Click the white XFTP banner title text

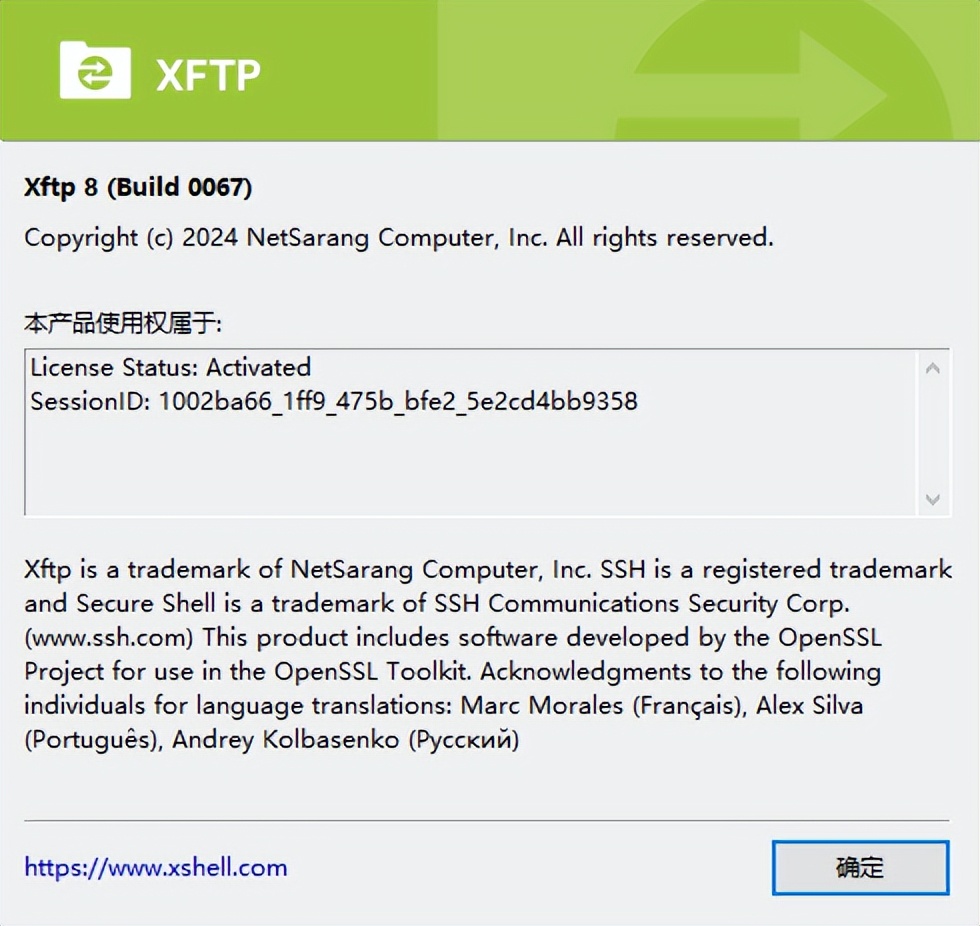(208, 76)
